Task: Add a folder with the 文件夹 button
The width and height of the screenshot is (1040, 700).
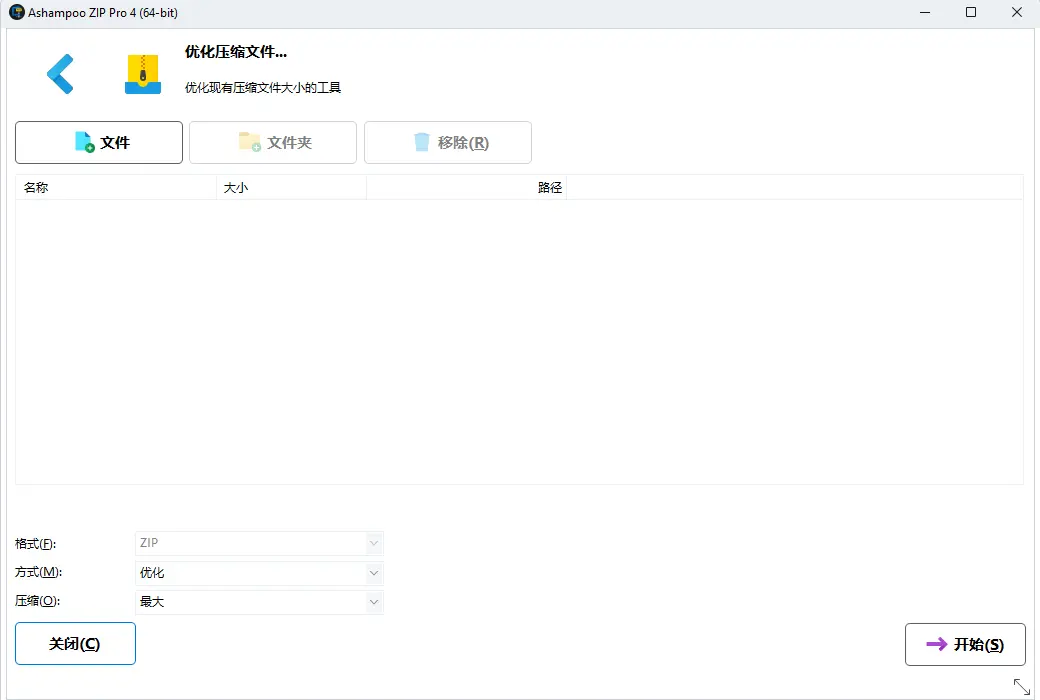Action: pos(273,143)
